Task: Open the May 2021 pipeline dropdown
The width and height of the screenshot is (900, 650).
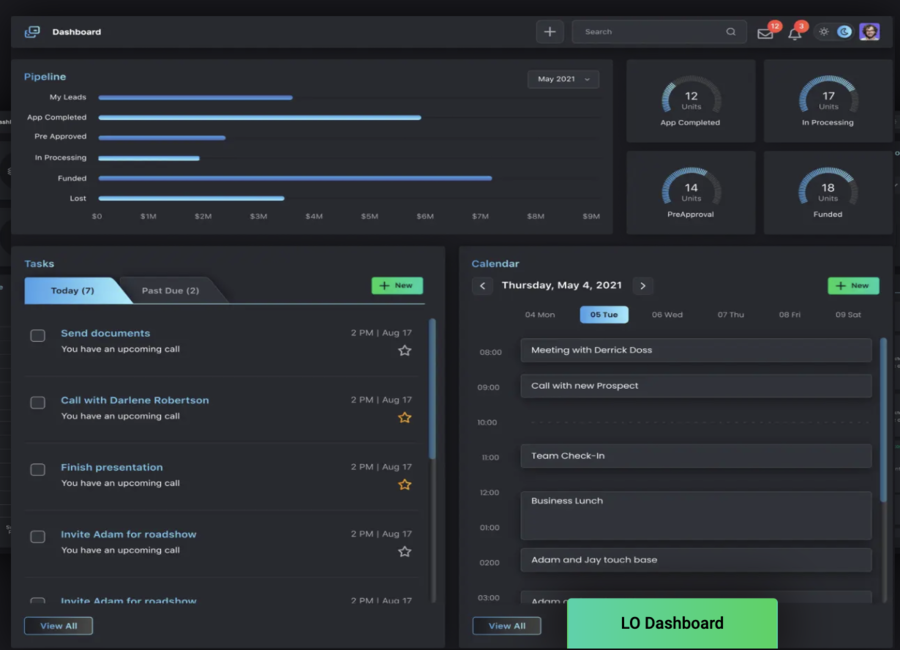Action: pos(563,79)
